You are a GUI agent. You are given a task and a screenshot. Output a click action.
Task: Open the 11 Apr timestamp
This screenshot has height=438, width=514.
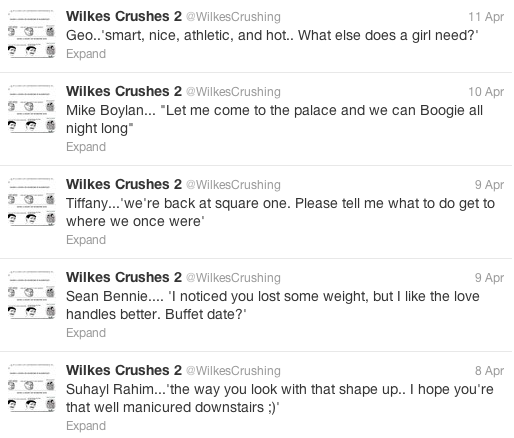click(486, 17)
